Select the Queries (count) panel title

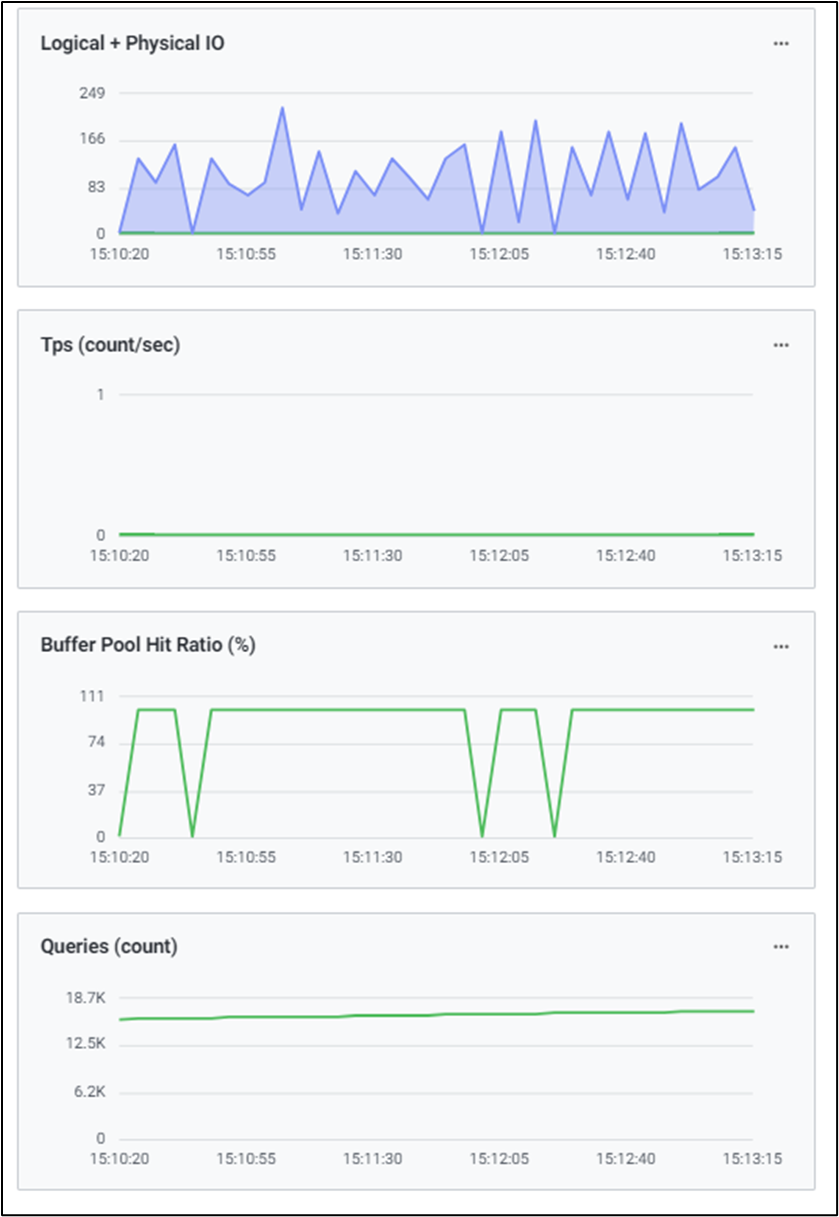[109, 946]
